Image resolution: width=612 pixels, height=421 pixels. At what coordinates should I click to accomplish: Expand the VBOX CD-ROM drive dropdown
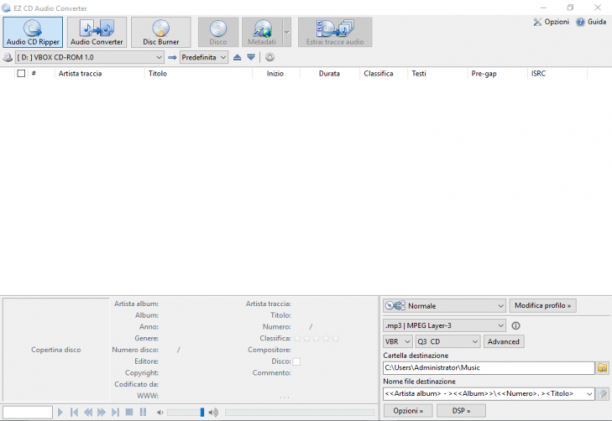[x=89, y=57]
